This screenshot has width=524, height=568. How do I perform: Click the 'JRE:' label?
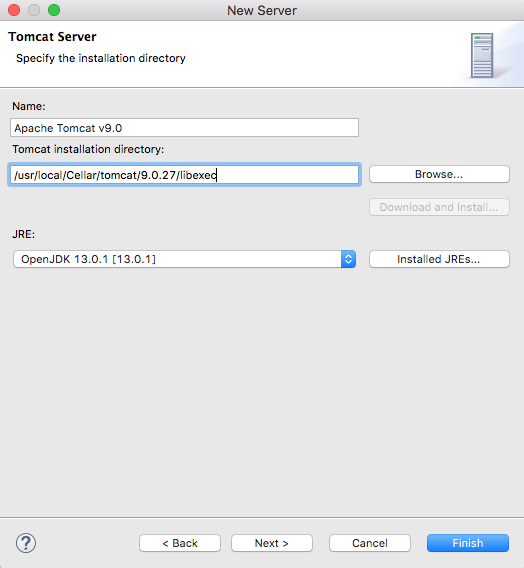(x=24, y=234)
